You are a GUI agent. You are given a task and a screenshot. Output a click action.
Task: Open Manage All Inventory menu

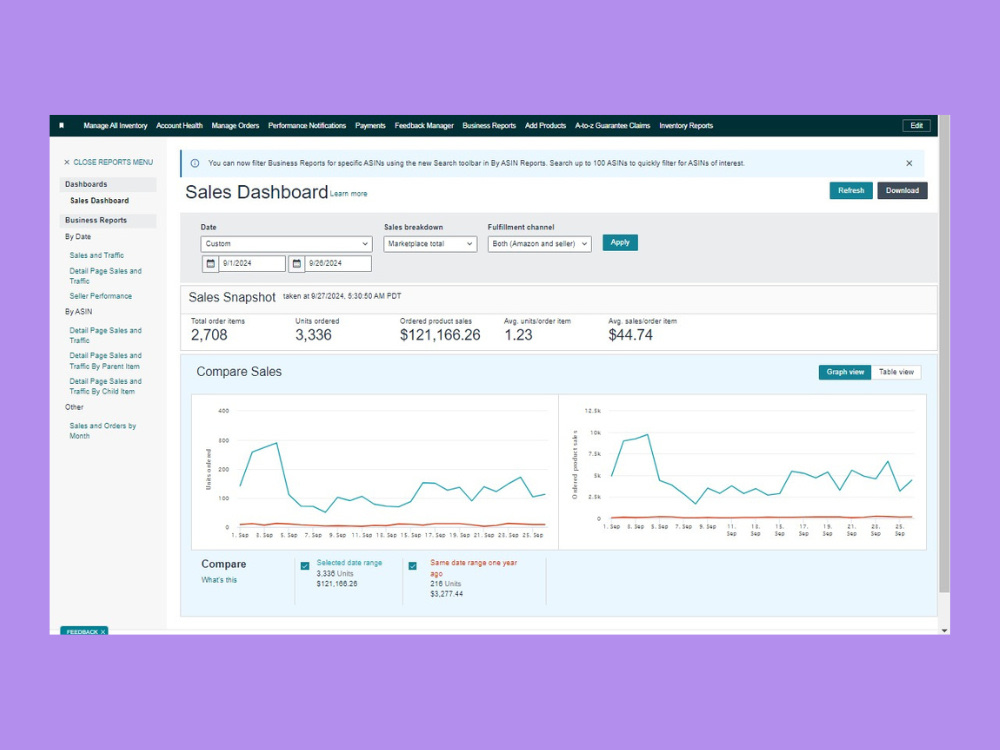115,126
